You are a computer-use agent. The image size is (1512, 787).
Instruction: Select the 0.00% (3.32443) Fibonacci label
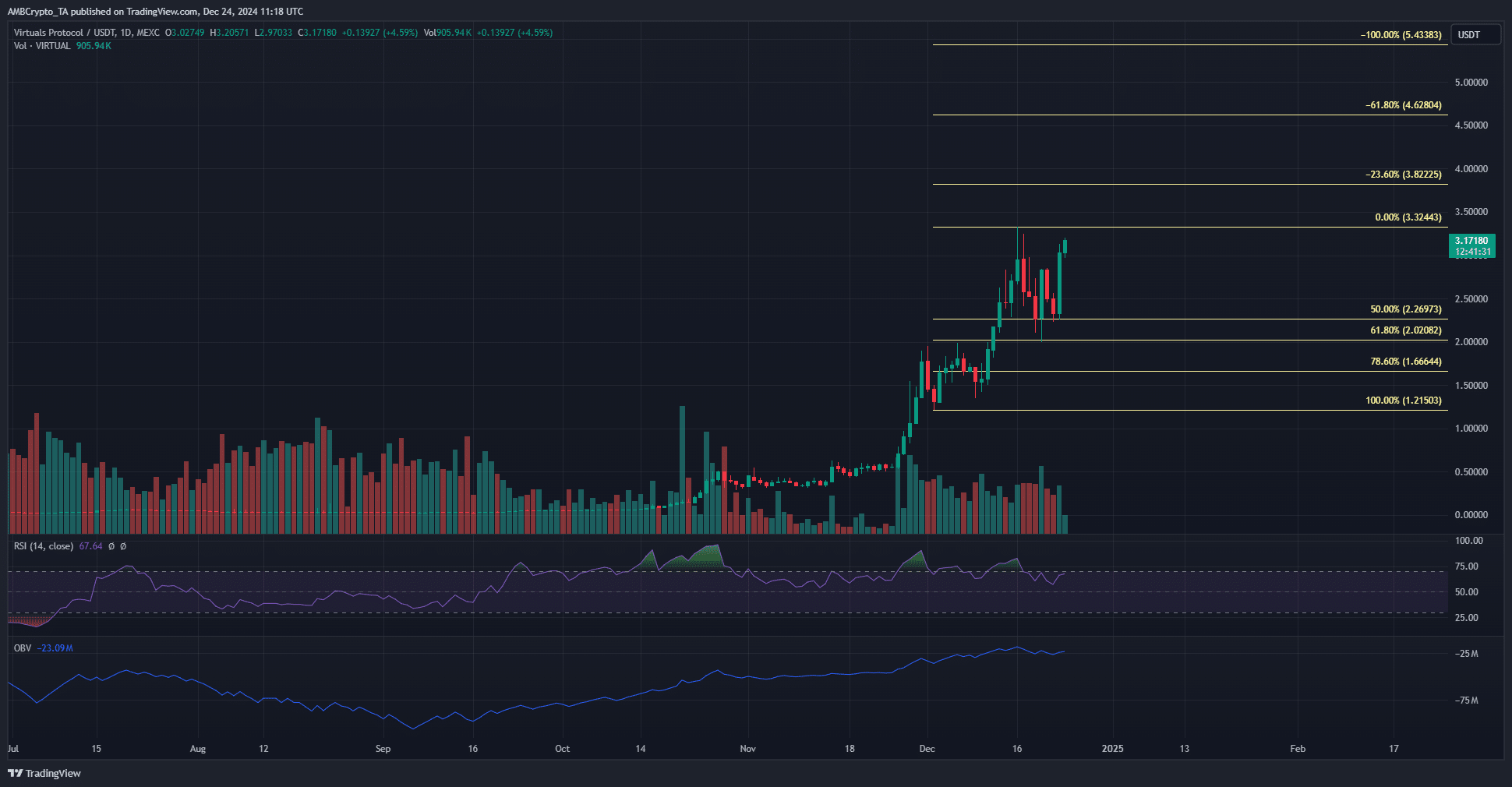1408,217
